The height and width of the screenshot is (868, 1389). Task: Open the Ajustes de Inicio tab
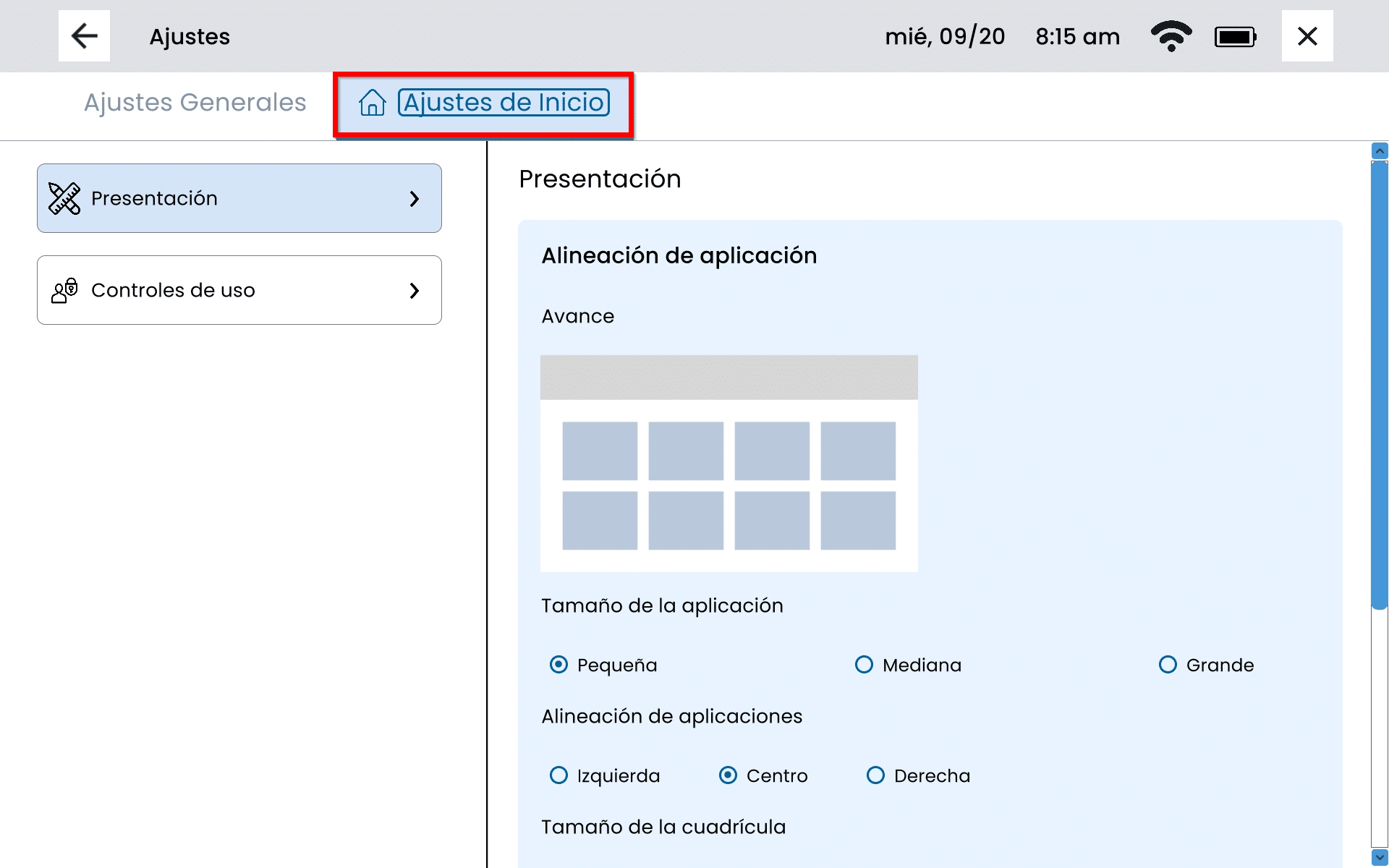point(504,103)
